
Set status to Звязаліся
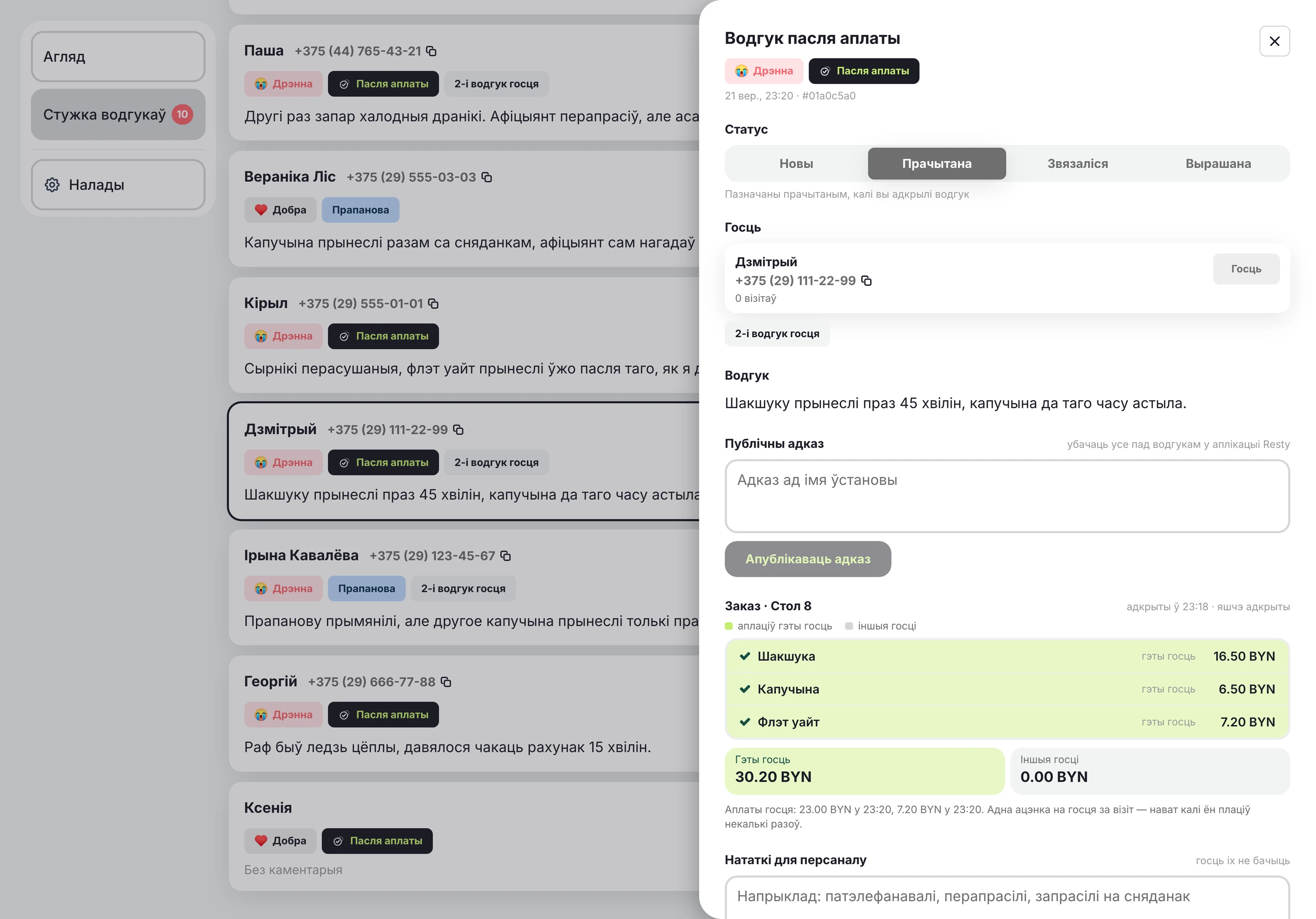1077,164
